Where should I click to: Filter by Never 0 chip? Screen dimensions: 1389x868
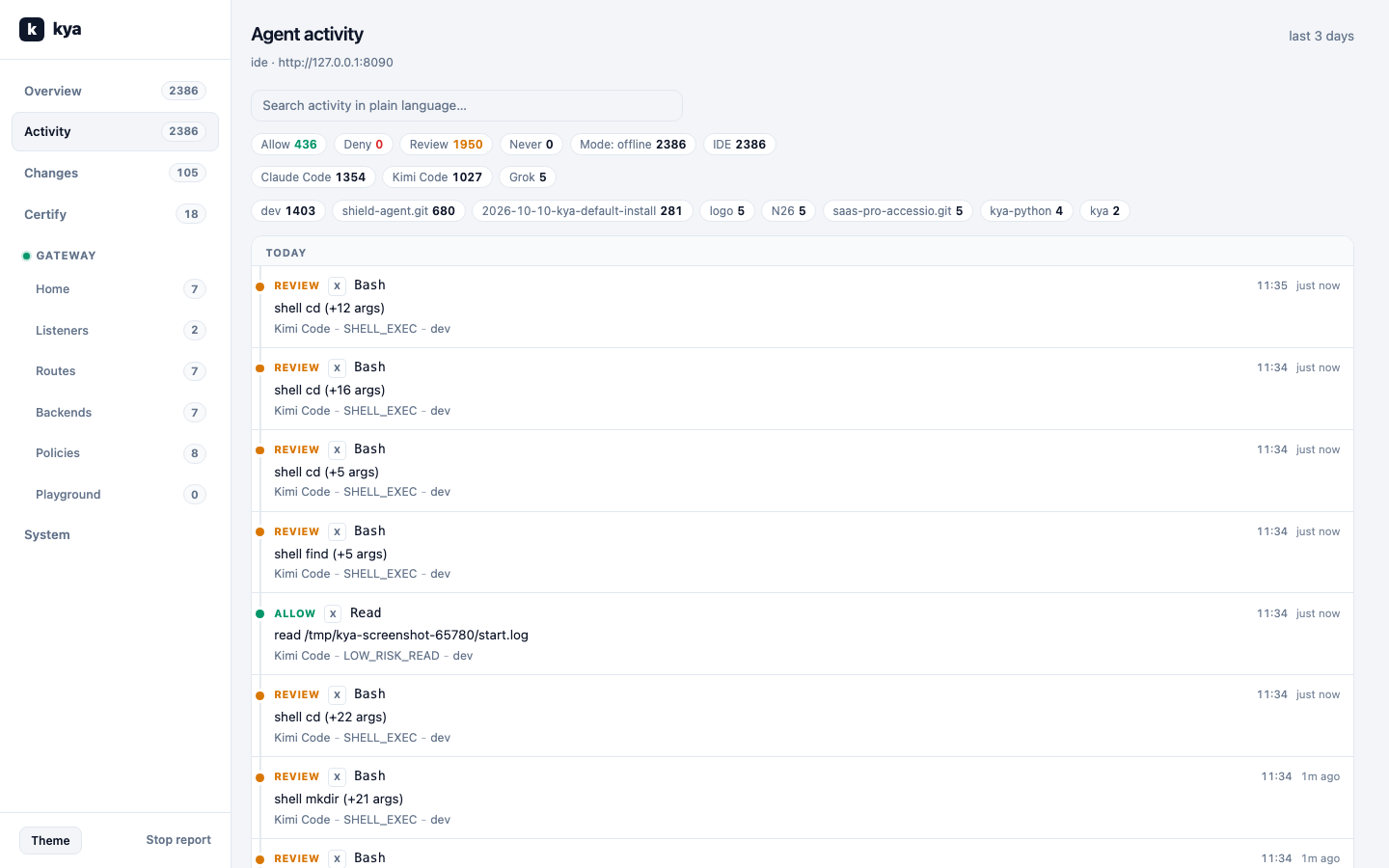[x=531, y=145]
